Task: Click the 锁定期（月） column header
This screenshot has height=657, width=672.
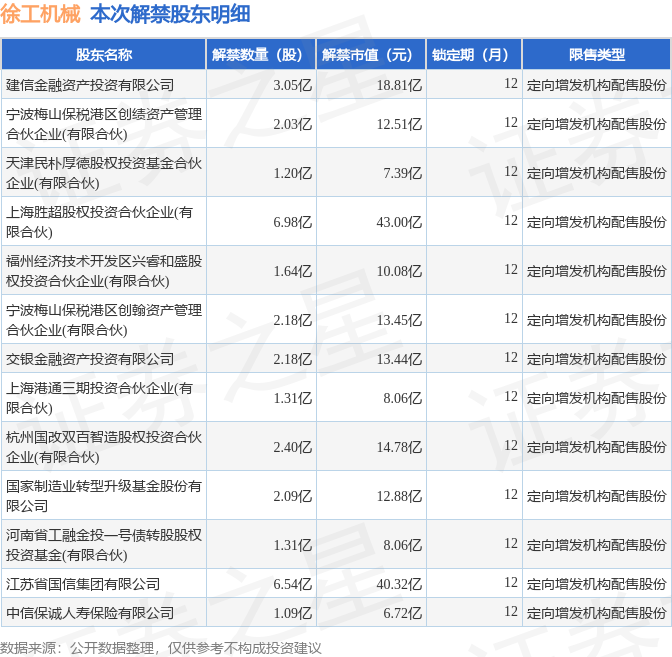Action: (x=474, y=54)
